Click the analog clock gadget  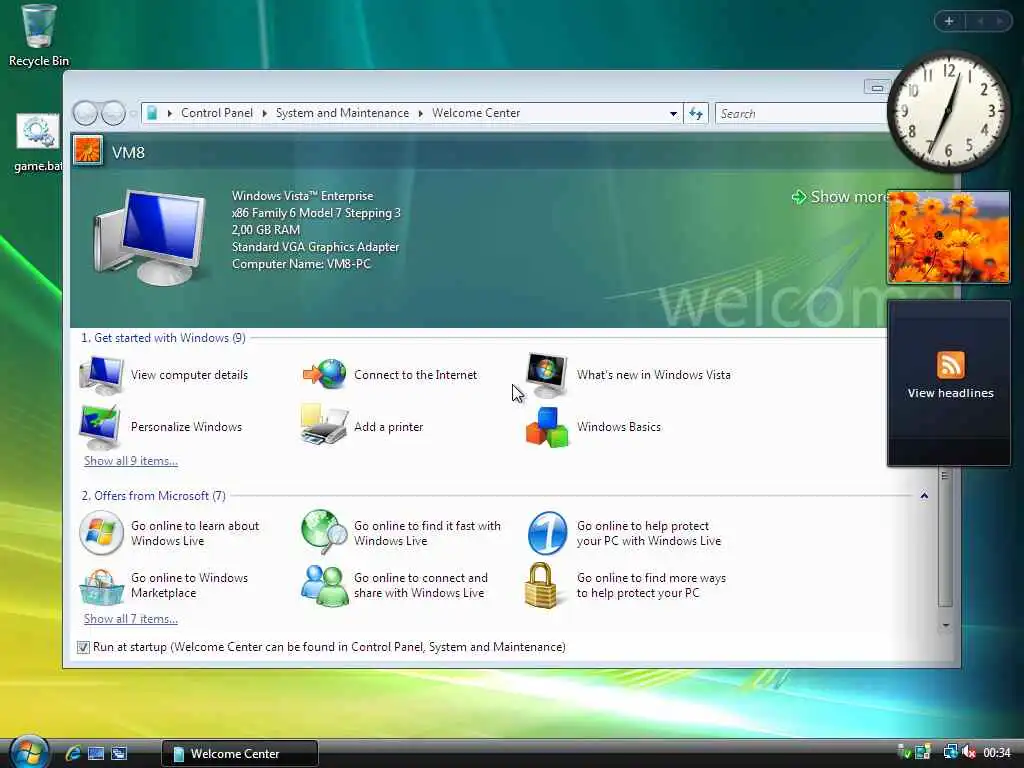(x=949, y=111)
